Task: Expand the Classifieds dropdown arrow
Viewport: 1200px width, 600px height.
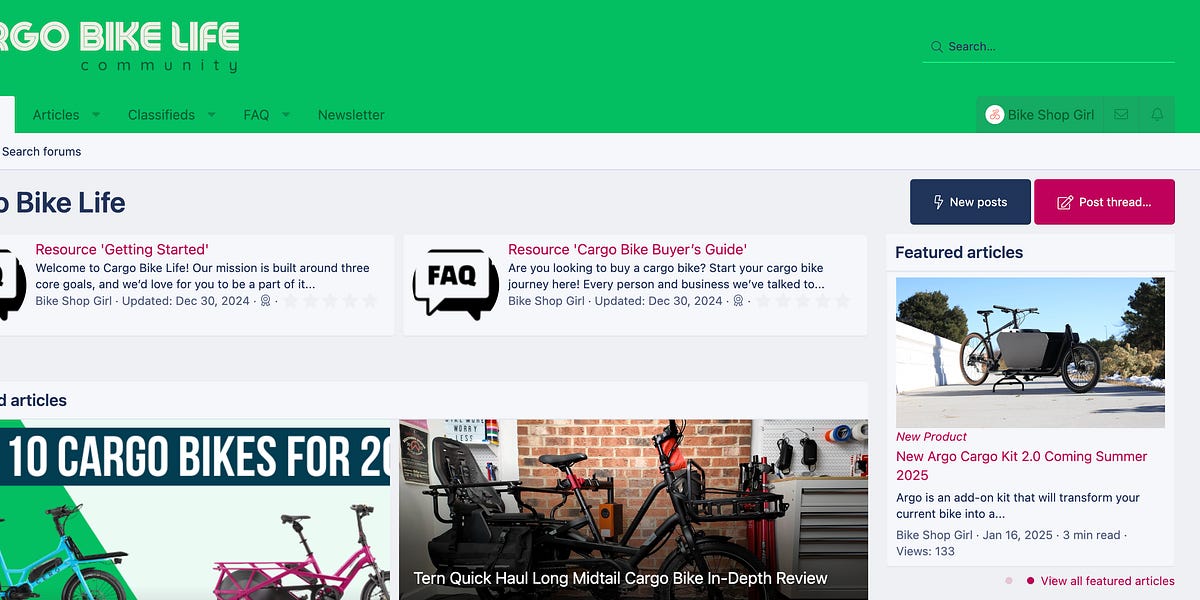Action: tap(212, 115)
